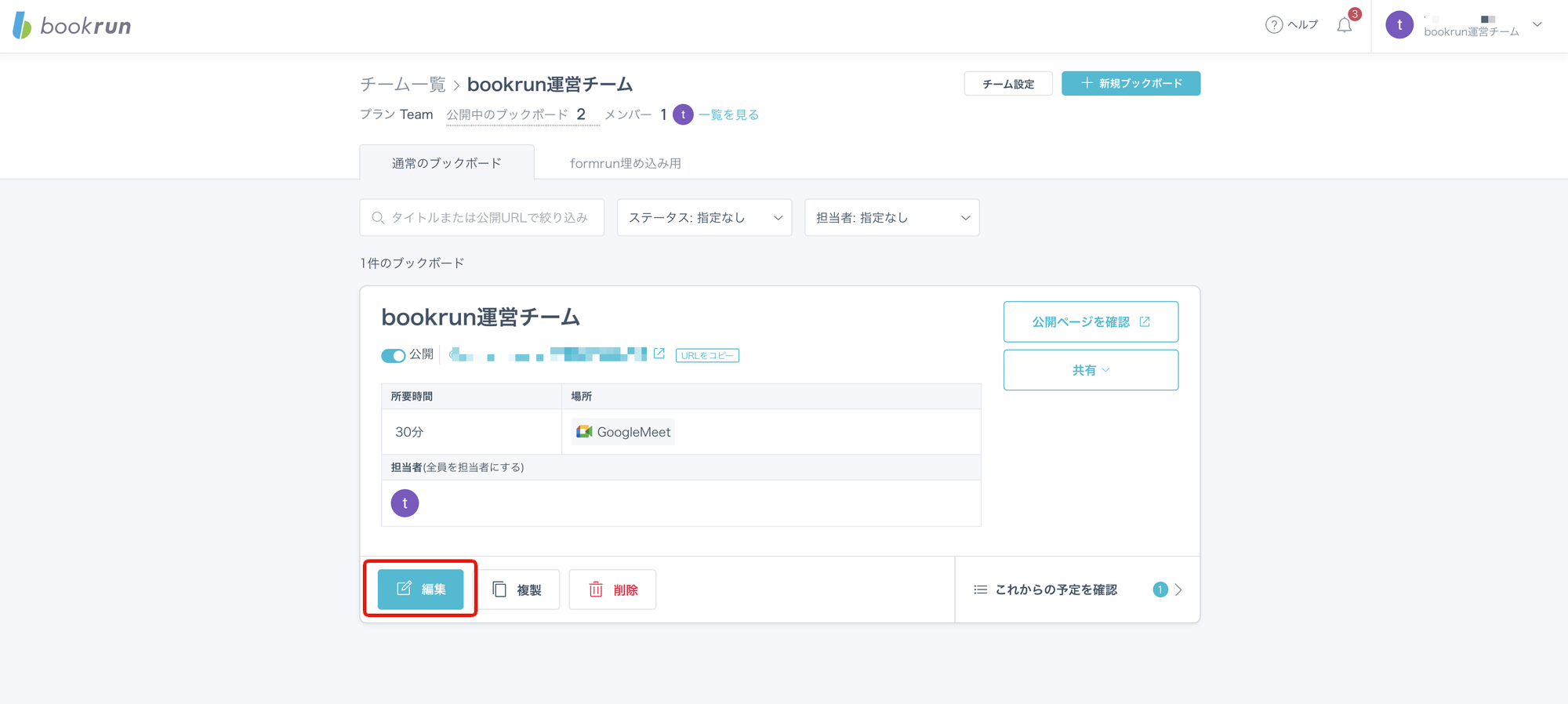Image resolution: width=1568 pixels, height=704 pixels.
Task: Open the notification bell
Action: 1345,25
